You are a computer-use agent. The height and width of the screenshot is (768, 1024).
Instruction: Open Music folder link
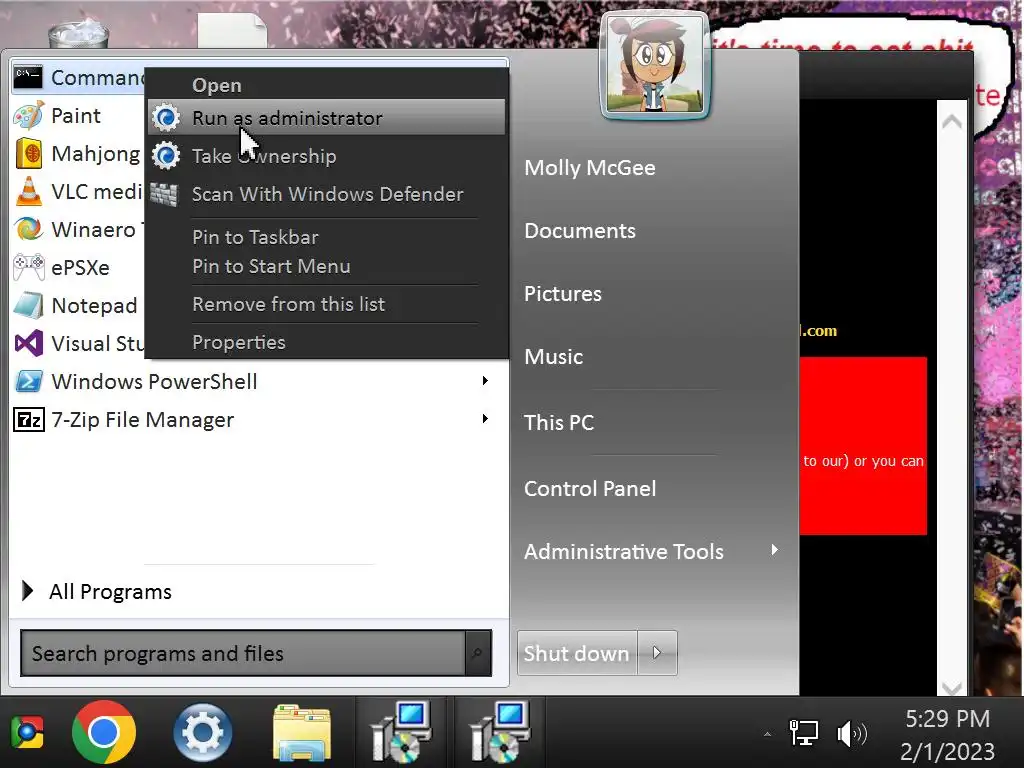pos(554,357)
